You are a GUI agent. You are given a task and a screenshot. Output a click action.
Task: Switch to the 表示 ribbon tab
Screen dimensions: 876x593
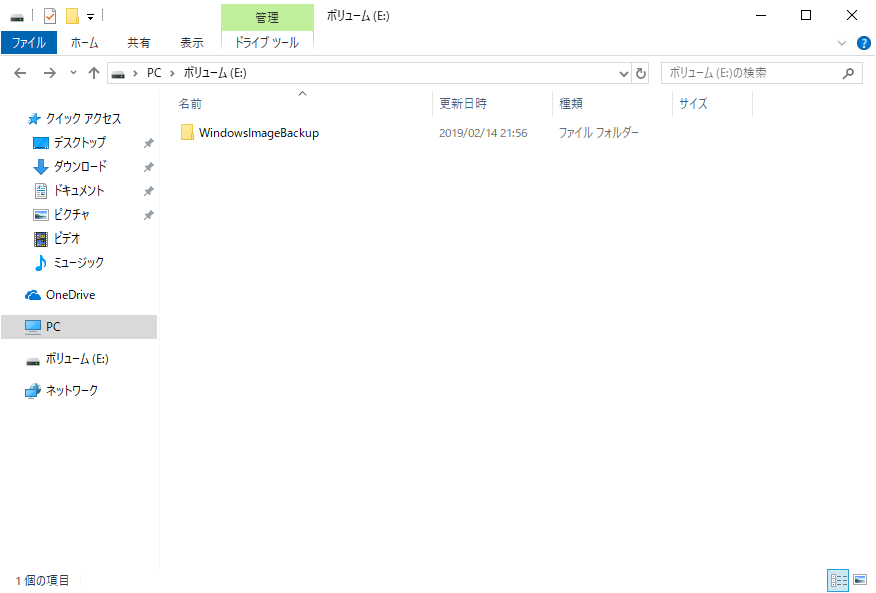coord(192,42)
